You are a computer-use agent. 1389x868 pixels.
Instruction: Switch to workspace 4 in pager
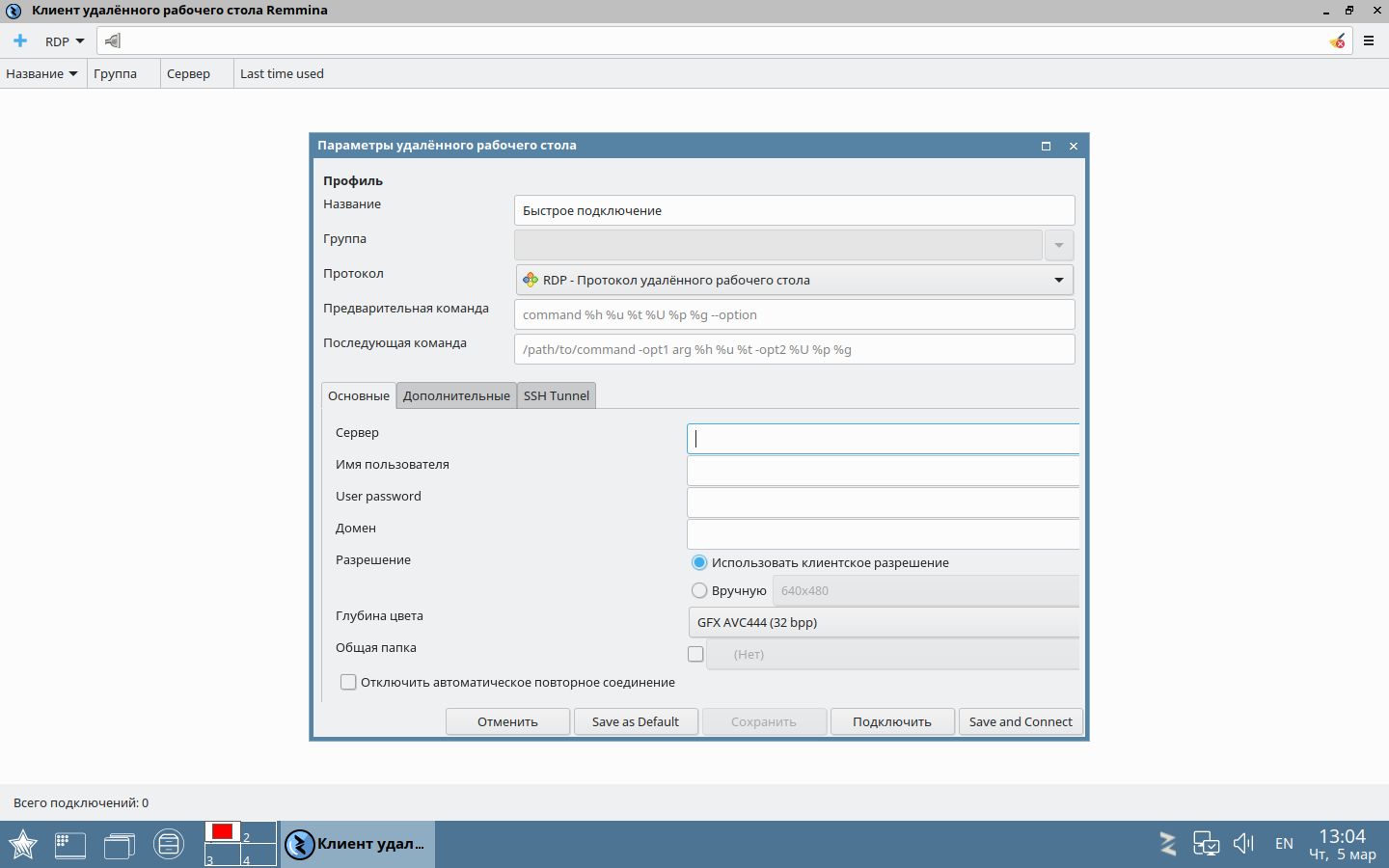coord(259,855)
